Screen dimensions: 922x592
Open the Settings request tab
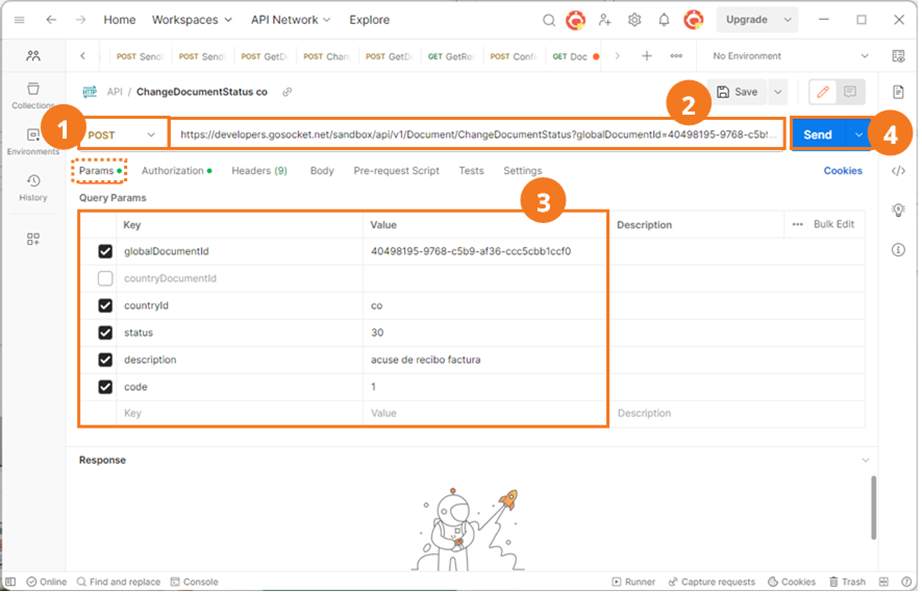(x=522, y=170)
